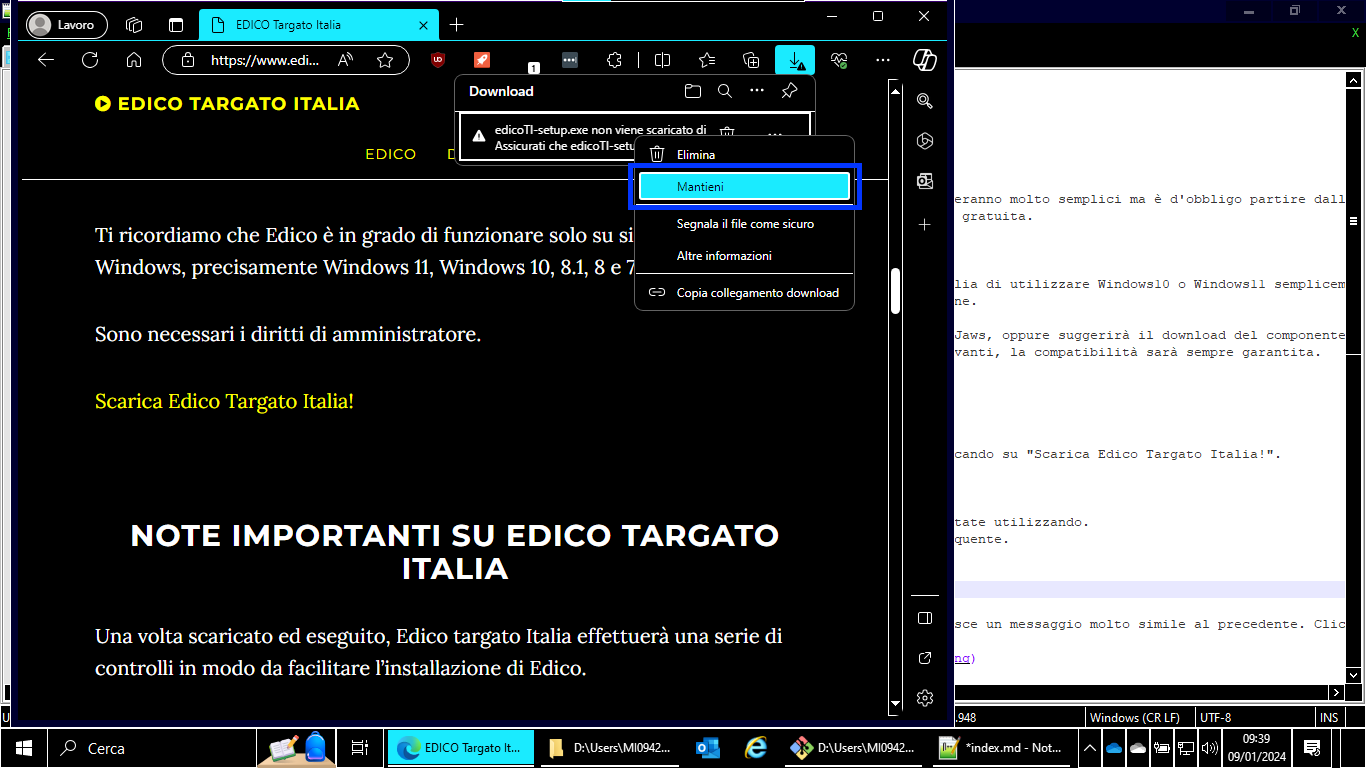Open Altre informazioni menu entry
The image size is (1366, 768).
coord(744,256)
